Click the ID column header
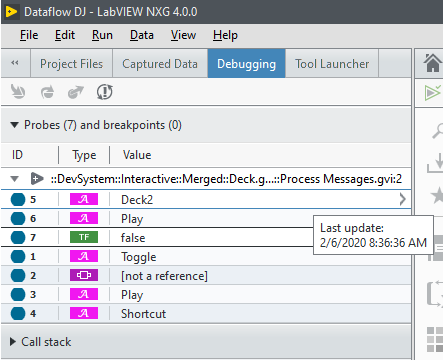443x360 pixels. [x=17, y=155]
